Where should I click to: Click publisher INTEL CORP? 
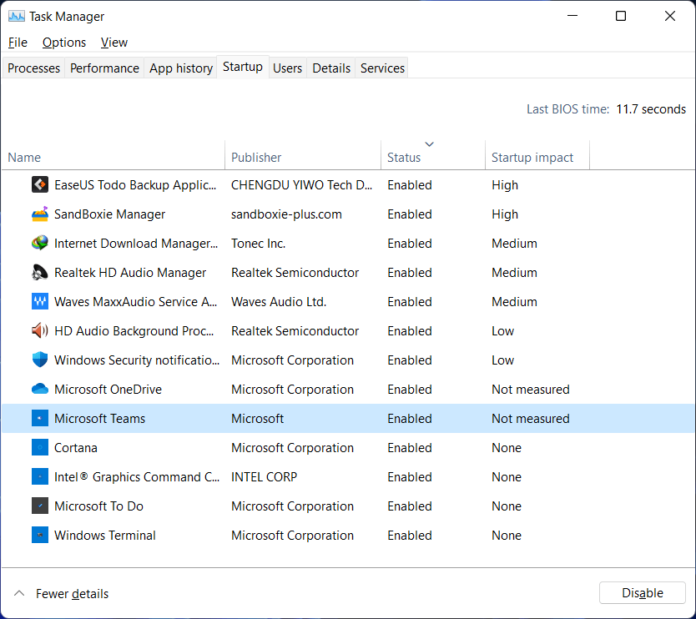264,477
